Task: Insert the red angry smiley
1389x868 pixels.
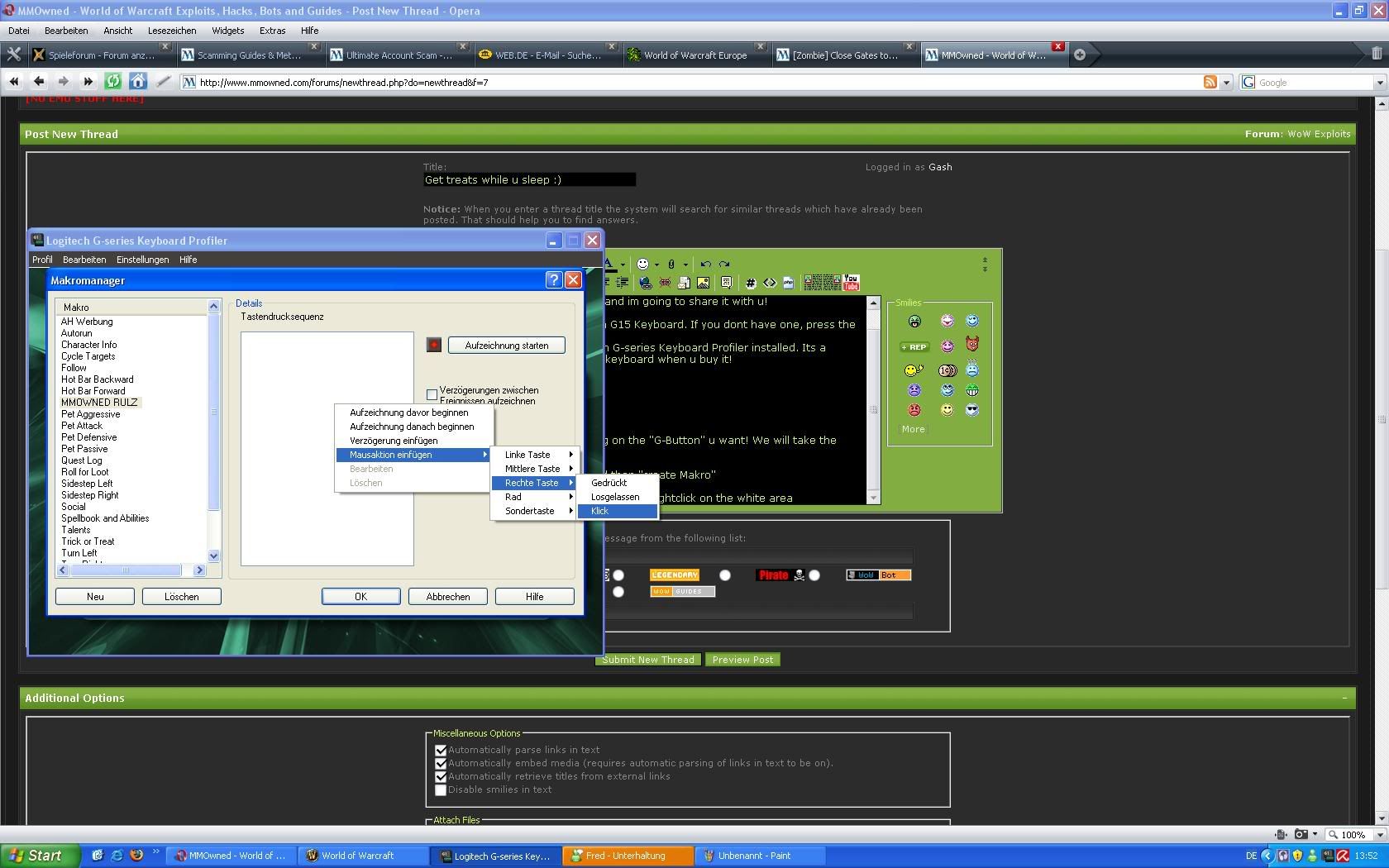Action: pos(914,409)
